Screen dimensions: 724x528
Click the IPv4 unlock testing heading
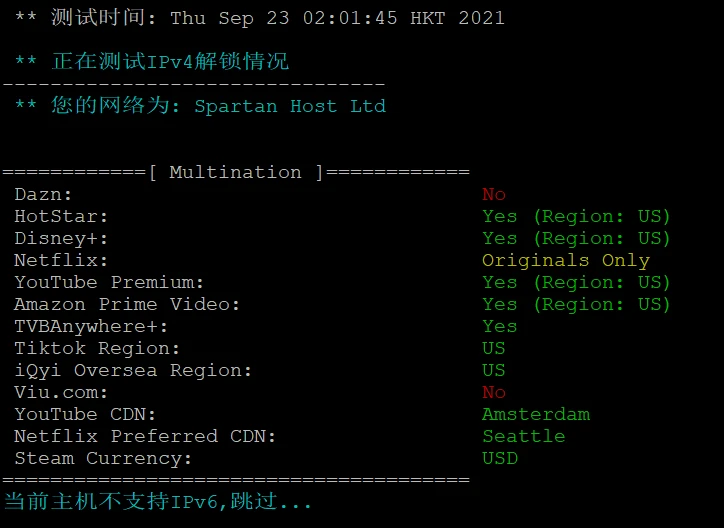[x=152, y=62]
